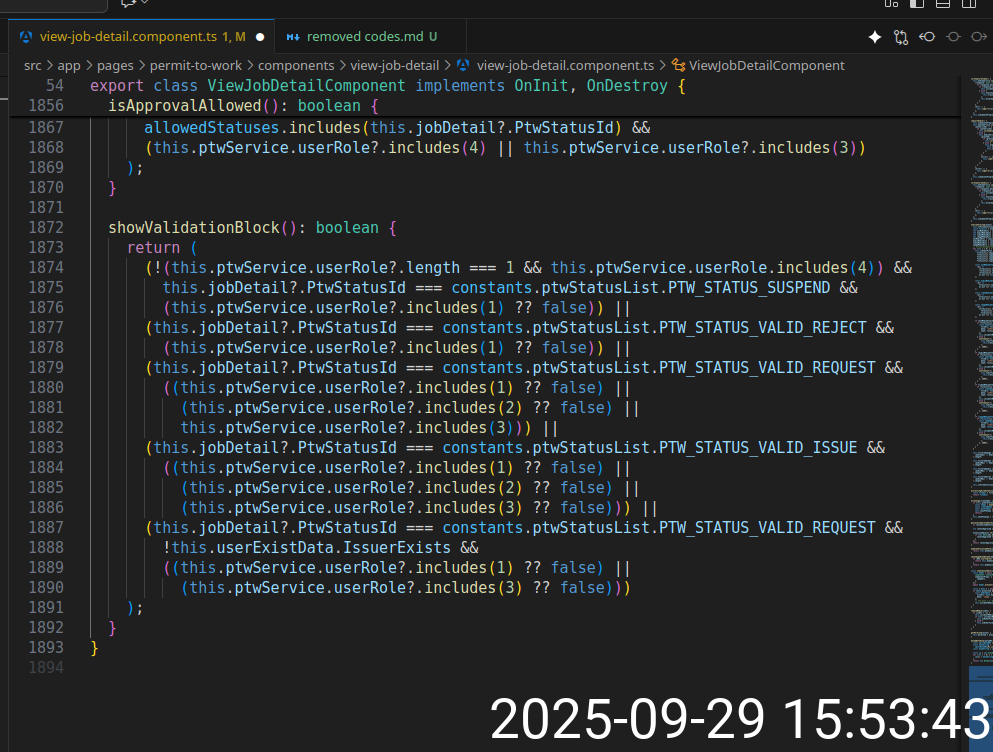993x752 pixels.
Task: Go to next change arrow icon
Action: click(x=978, y=37)
